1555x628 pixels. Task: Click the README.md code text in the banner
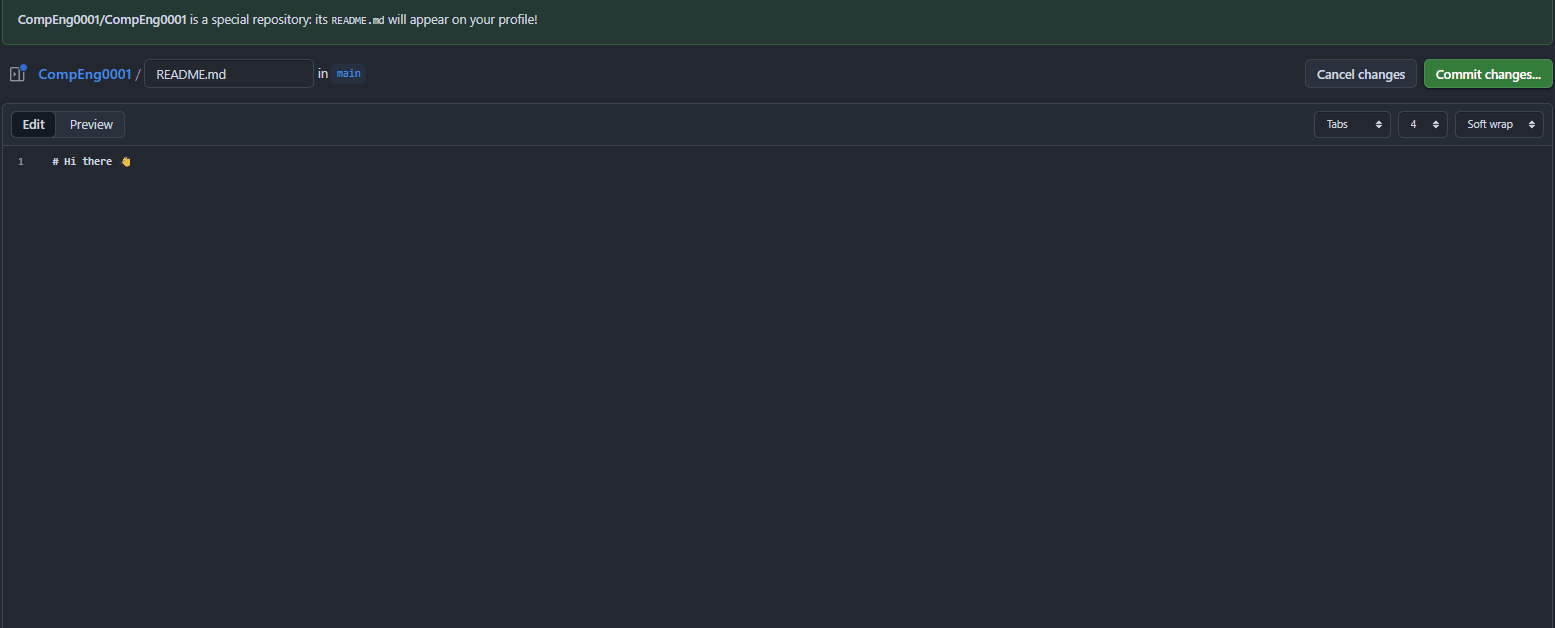pyautogui.click(x=357, y=20)
